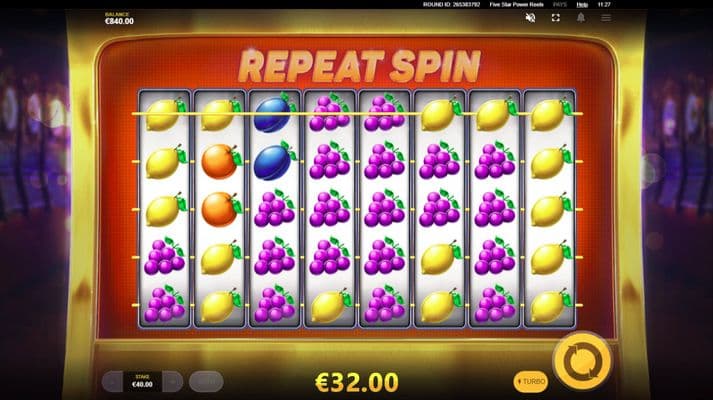The width and height of the screenshot is (713, 400).
Task: Open the hamburger menu
Action: [x=606, y=18]
